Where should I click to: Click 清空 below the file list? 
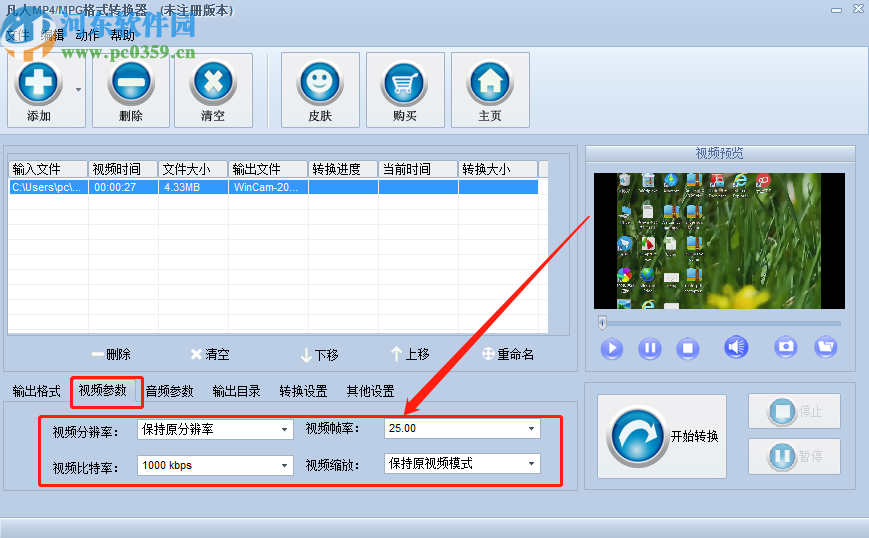pyautogui.click(x=210, y=354)
